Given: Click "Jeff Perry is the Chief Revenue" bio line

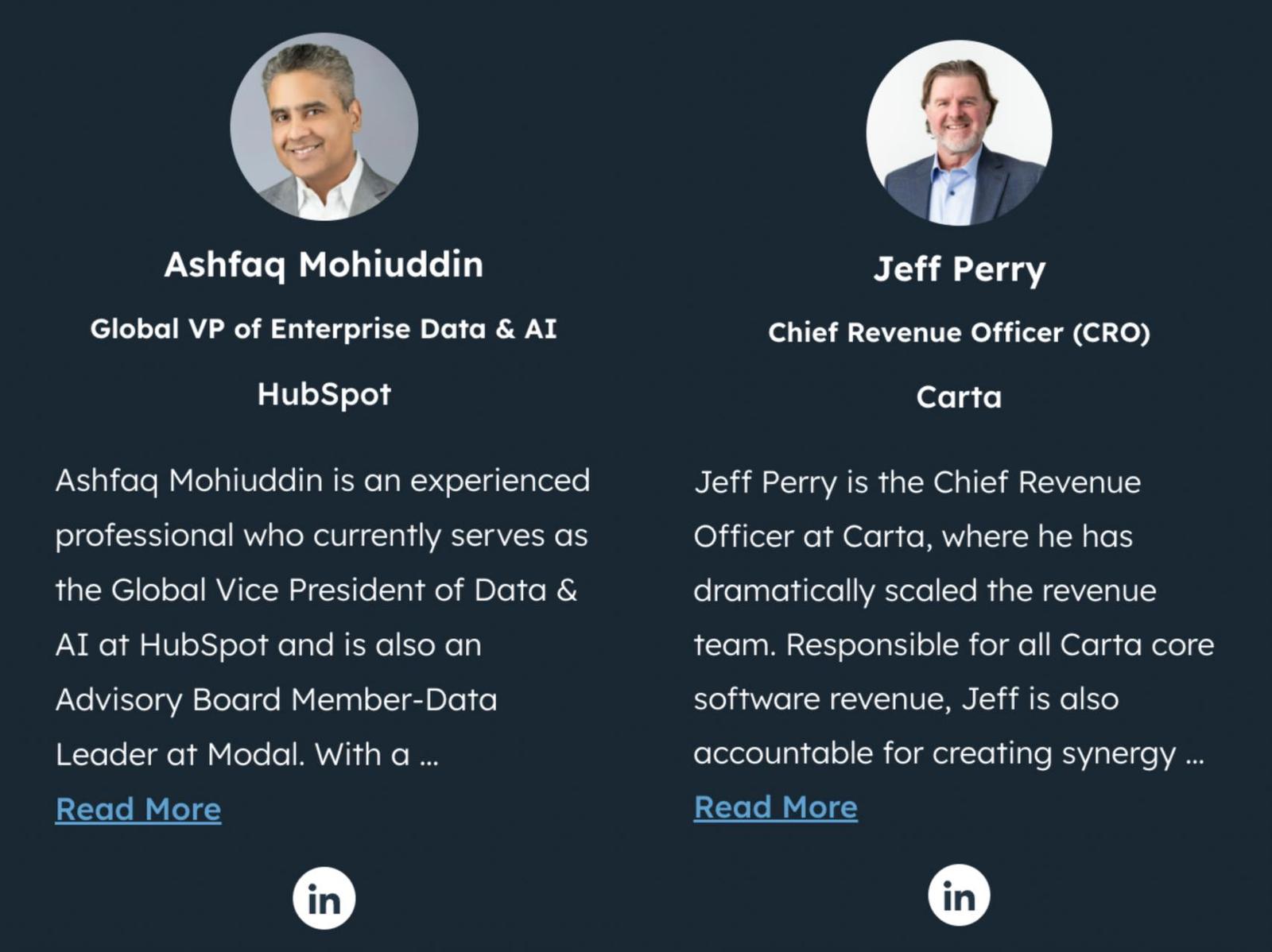Looking at the screenshot, I should pyautogui.click(x=917, y=482).
